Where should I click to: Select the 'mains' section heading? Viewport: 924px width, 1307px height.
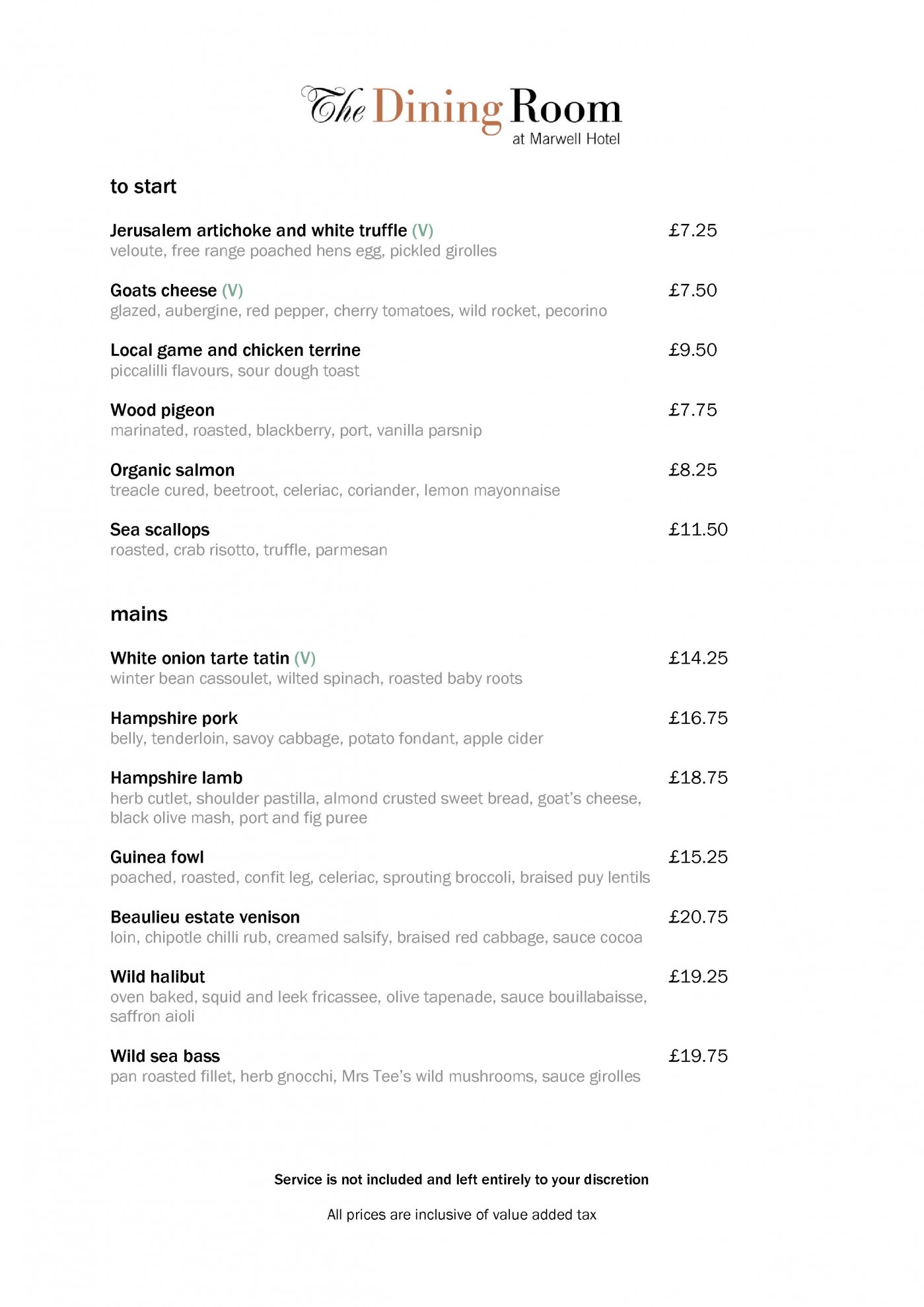[139, 614]
